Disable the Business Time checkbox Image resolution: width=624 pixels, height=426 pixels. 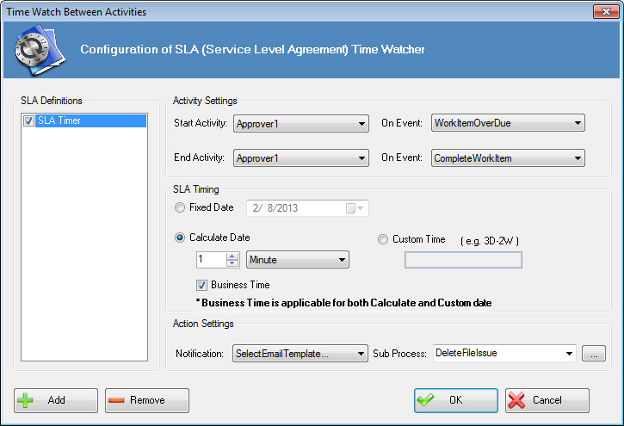(202, 285)
